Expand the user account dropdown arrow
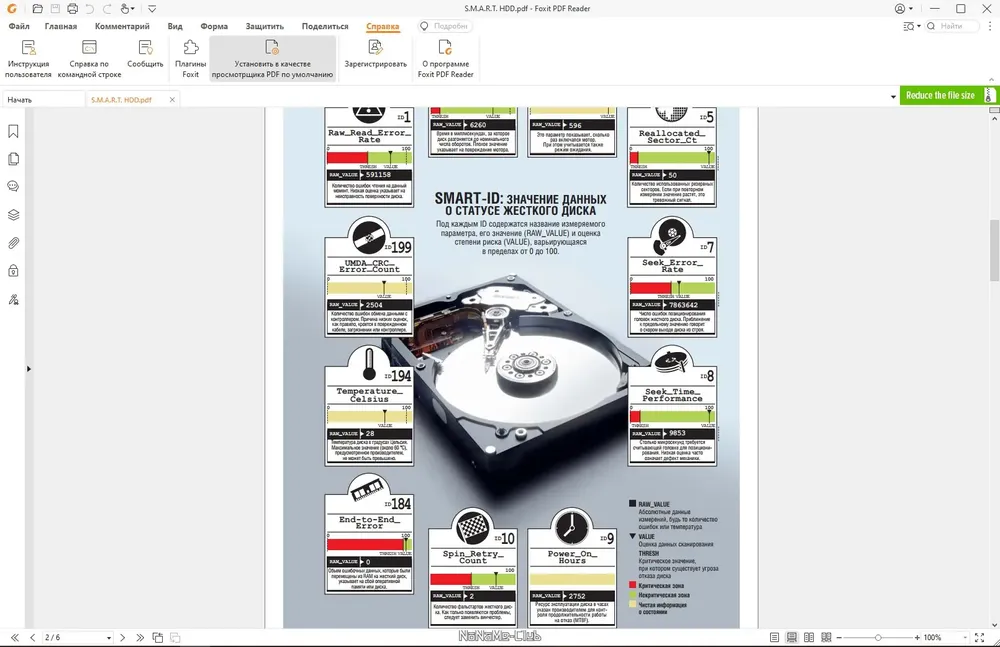Viewport: 1000px width, 647px height. (913, 9)
